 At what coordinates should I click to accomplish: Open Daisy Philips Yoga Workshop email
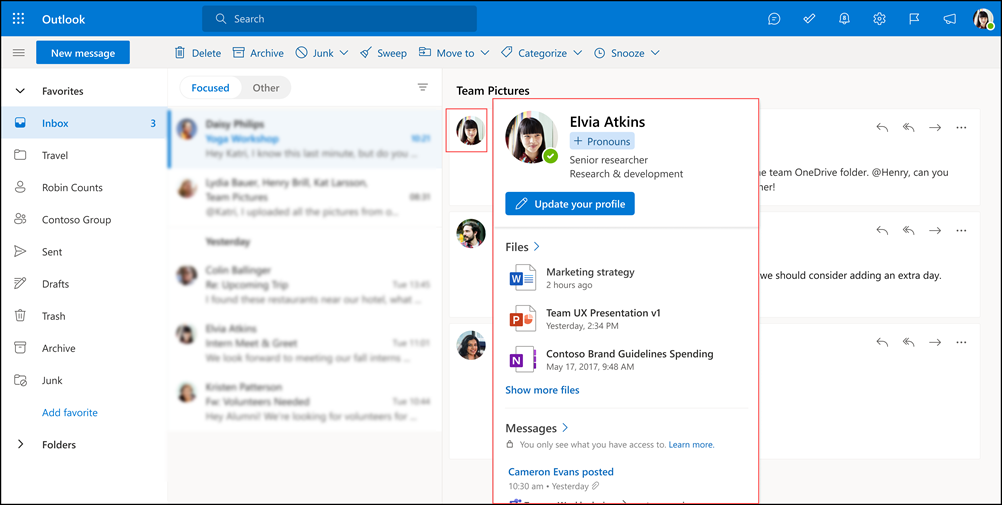(305, 139)
